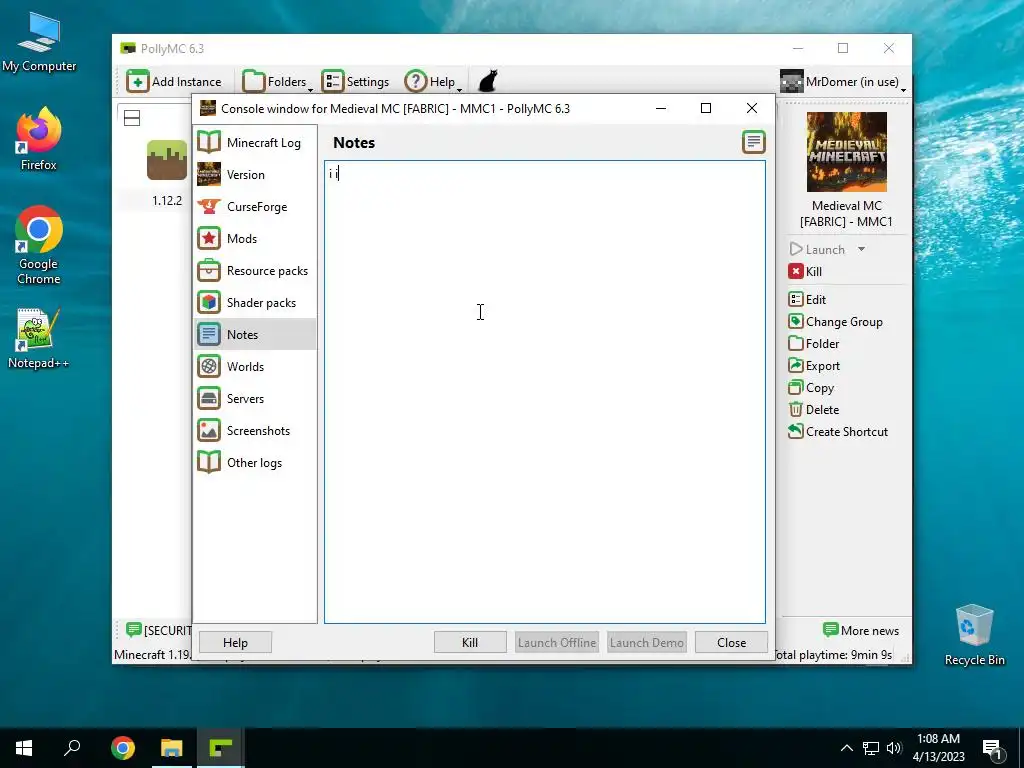Open Windows Start menu

(x=24, y=748)
